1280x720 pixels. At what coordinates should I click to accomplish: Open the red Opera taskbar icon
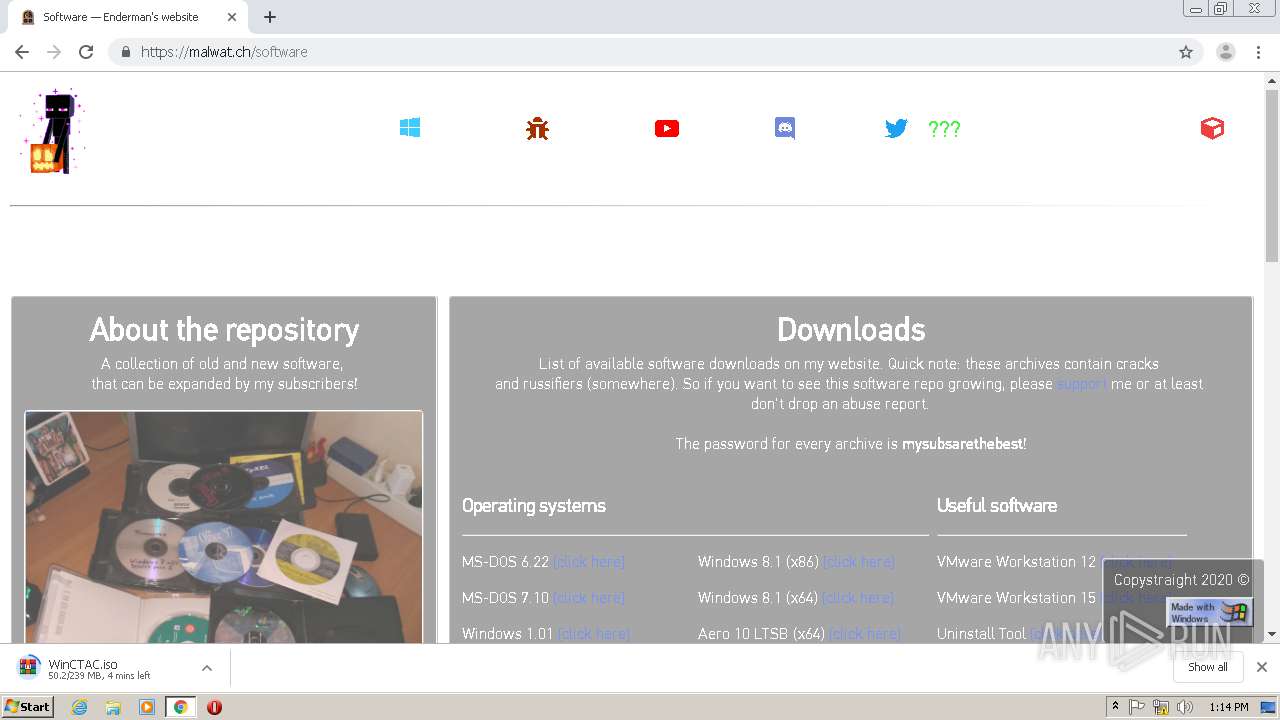tap(214, 707)
